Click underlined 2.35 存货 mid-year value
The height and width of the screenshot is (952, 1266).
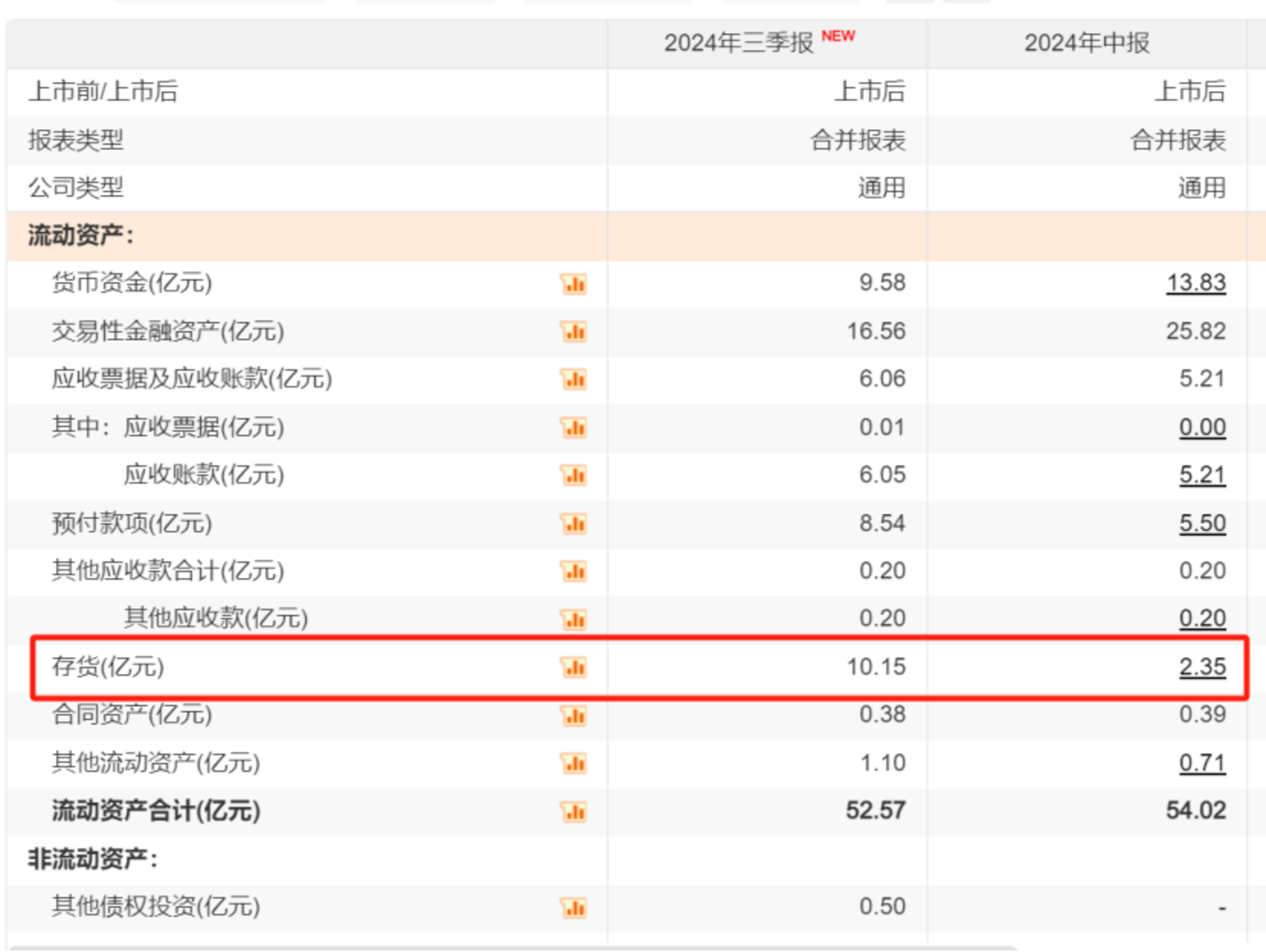tap(1202, 667)
